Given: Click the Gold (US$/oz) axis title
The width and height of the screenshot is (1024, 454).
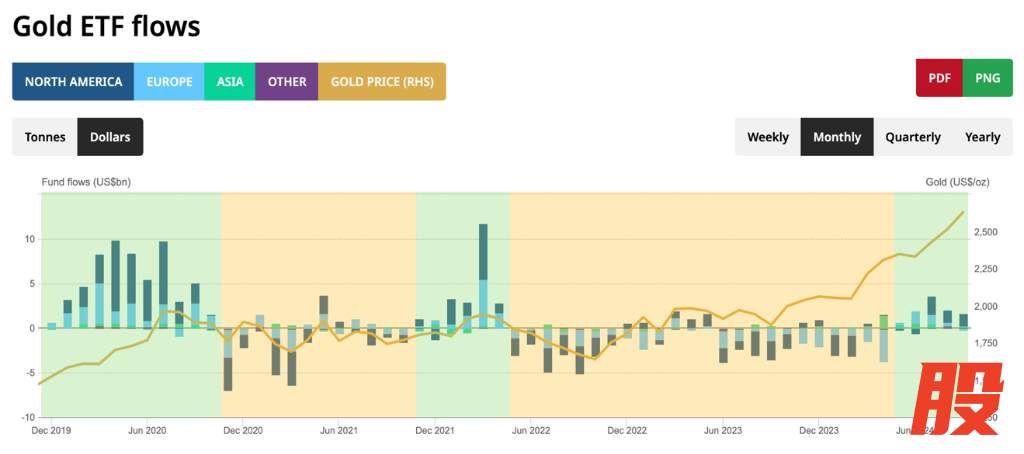Looking at the screenshot, I should tap(956, 181).
